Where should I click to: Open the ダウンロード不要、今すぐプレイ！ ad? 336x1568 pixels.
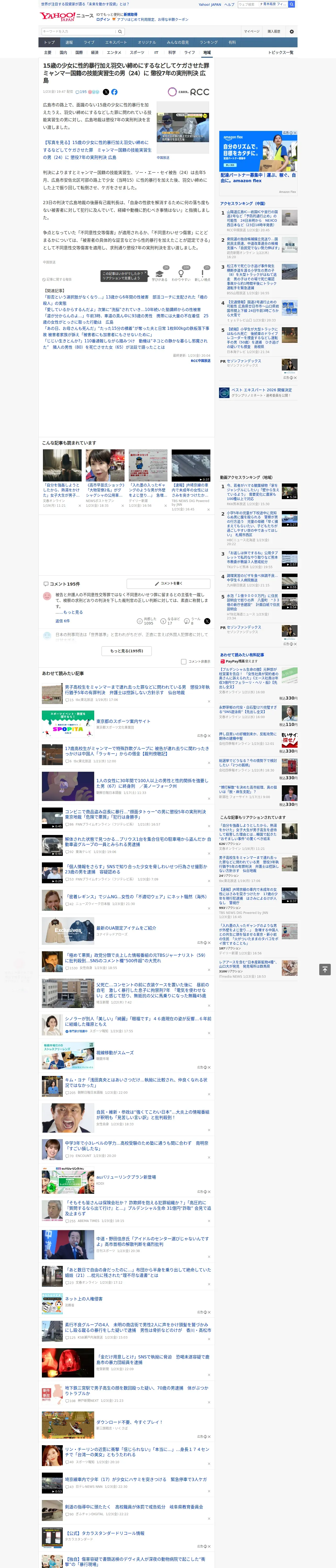pyautogui.click(x=129, y=1422)
